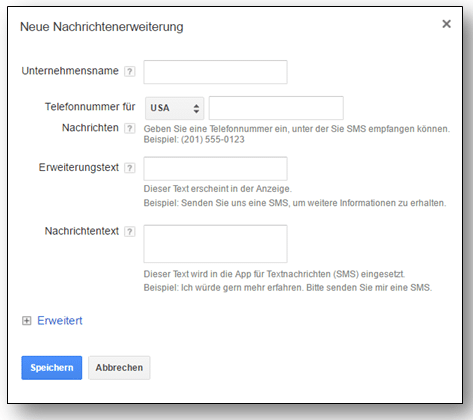The width and height of the screenshot is (473, 420).
Task: Click the help icon beside Unternehmensname
Action: click(130, 71)
